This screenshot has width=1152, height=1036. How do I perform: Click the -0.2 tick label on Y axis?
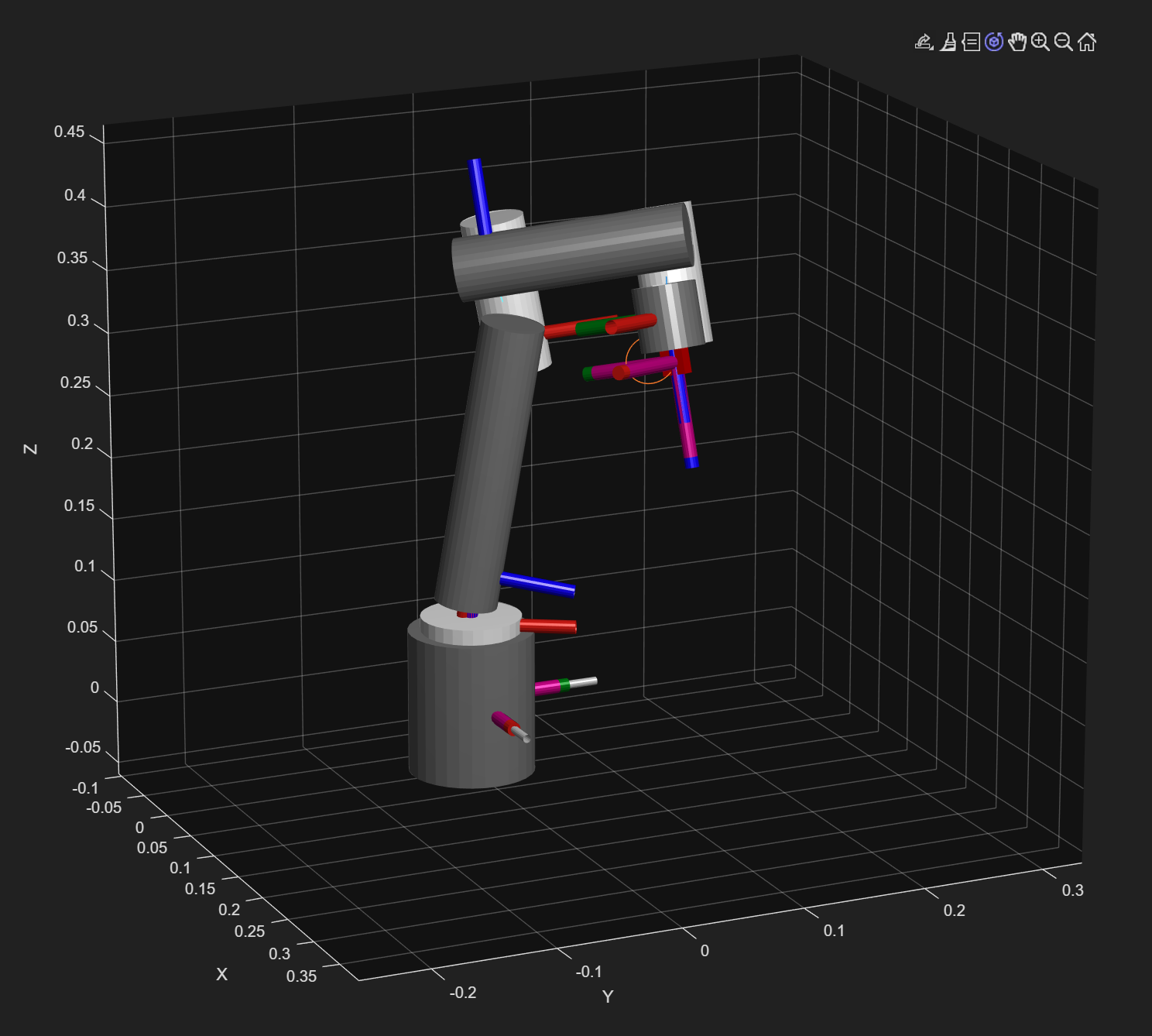(x=463, y=992)
